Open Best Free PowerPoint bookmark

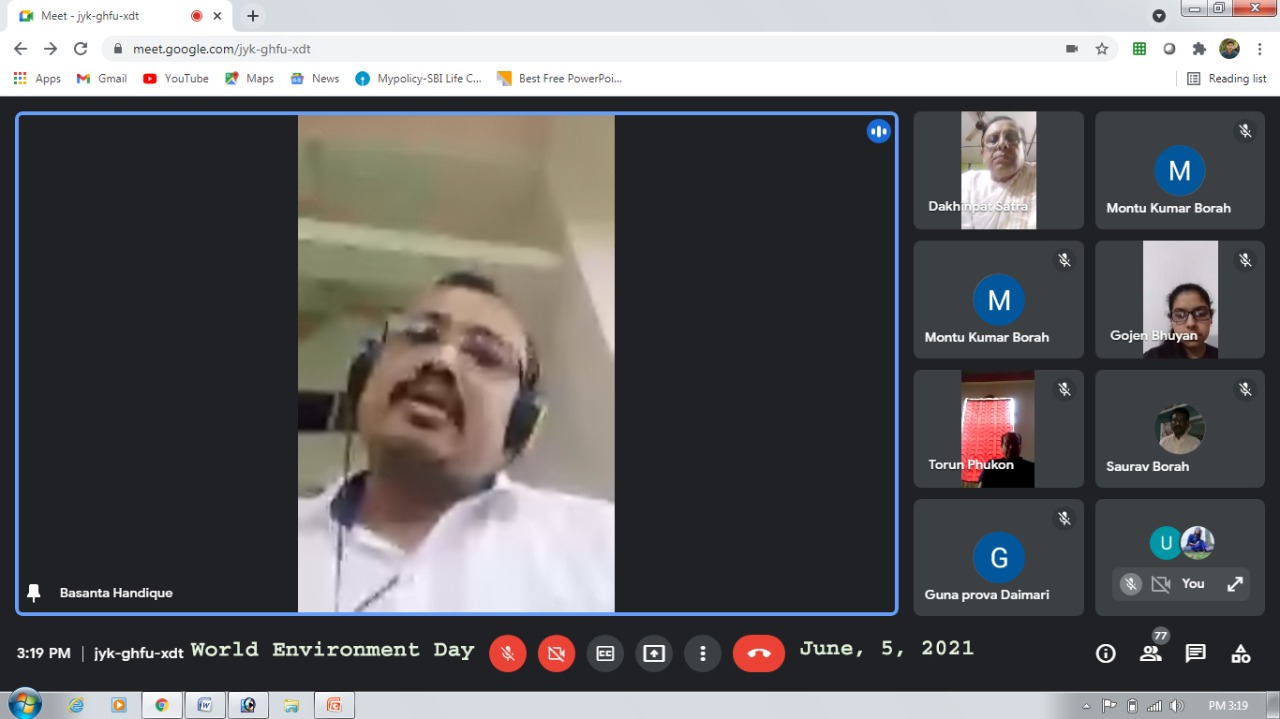[x=560, y=78]
